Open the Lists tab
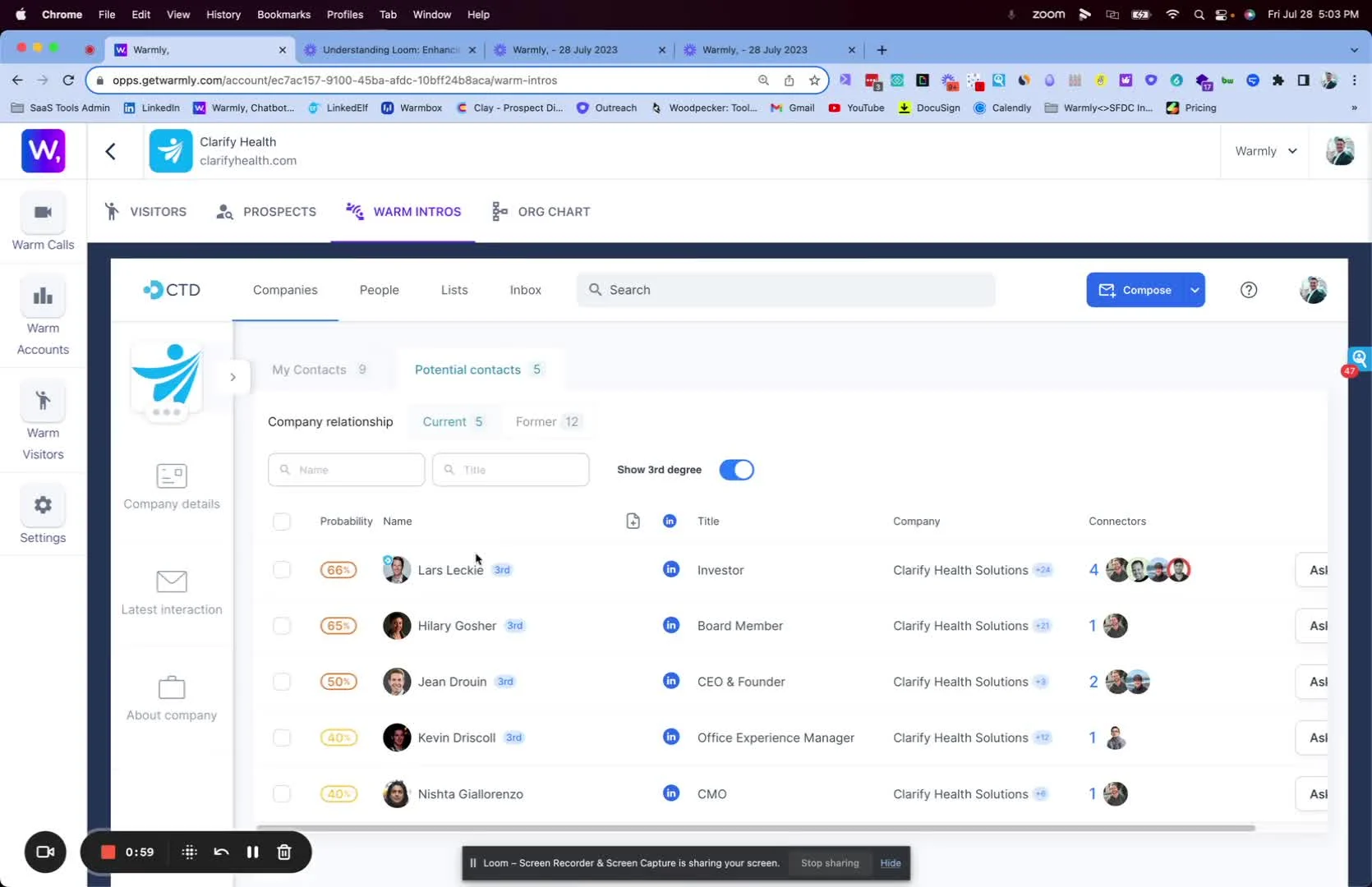 pos(454,290)
